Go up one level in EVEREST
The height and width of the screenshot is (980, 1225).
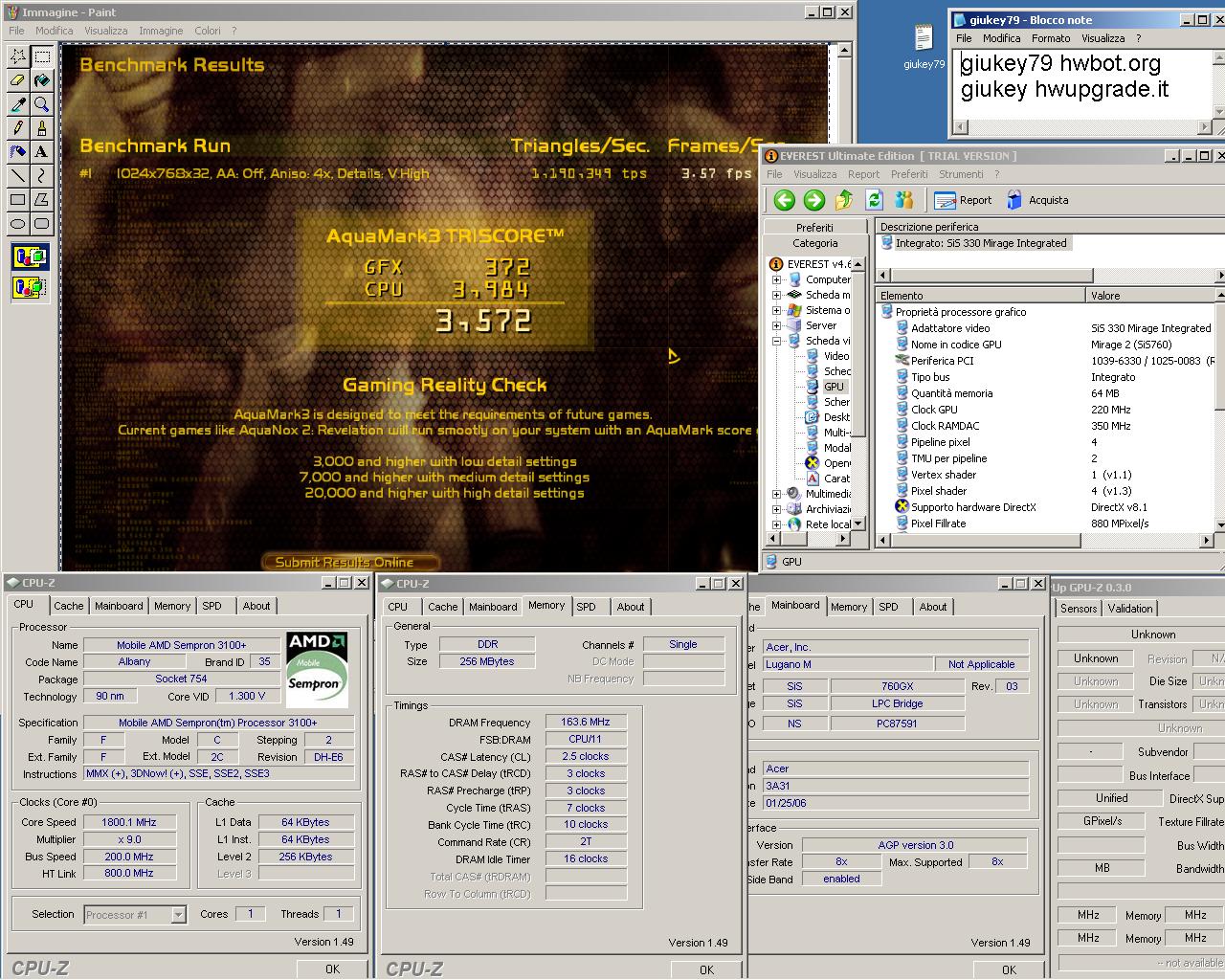pos(844,200)
